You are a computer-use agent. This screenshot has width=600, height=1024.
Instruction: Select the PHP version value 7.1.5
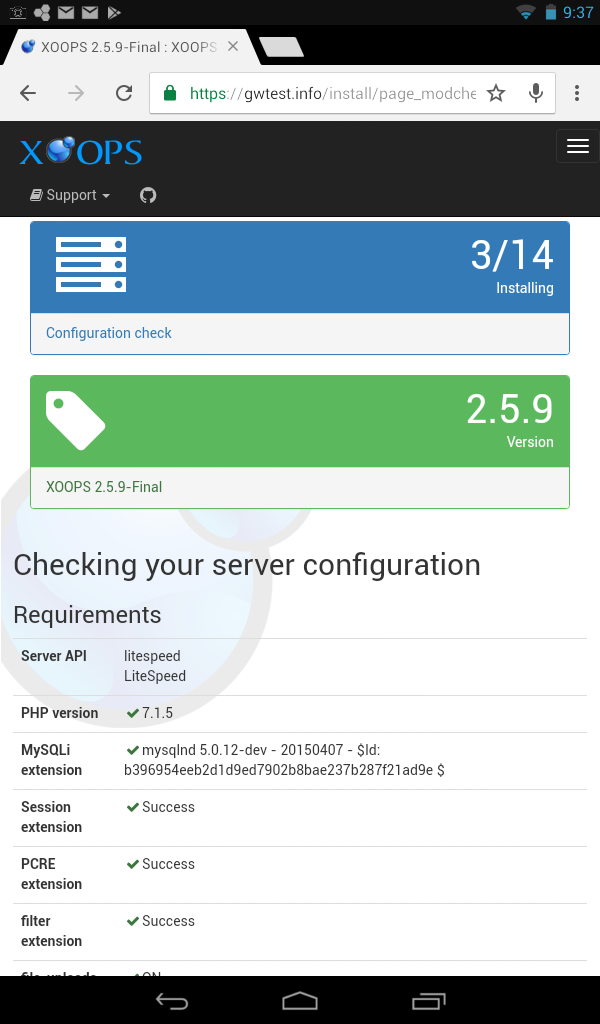(x=157, y=713)
